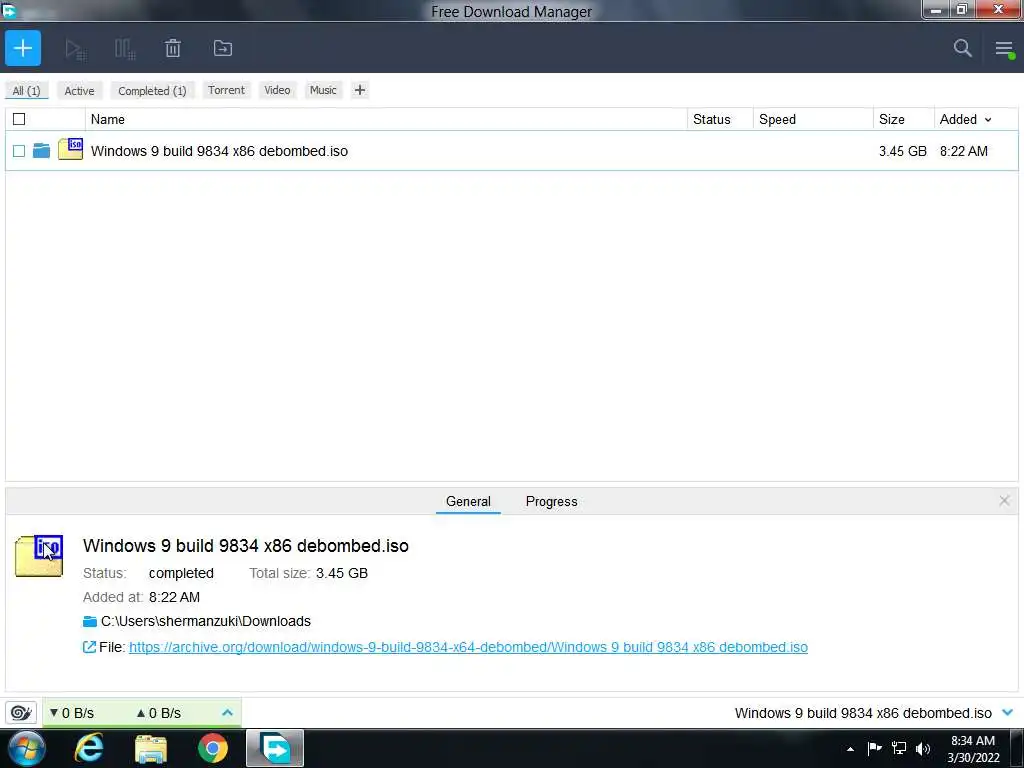Open search with the magnifier icon
This screenshot has width=1024, height=768.
click(x=962, y=48)
